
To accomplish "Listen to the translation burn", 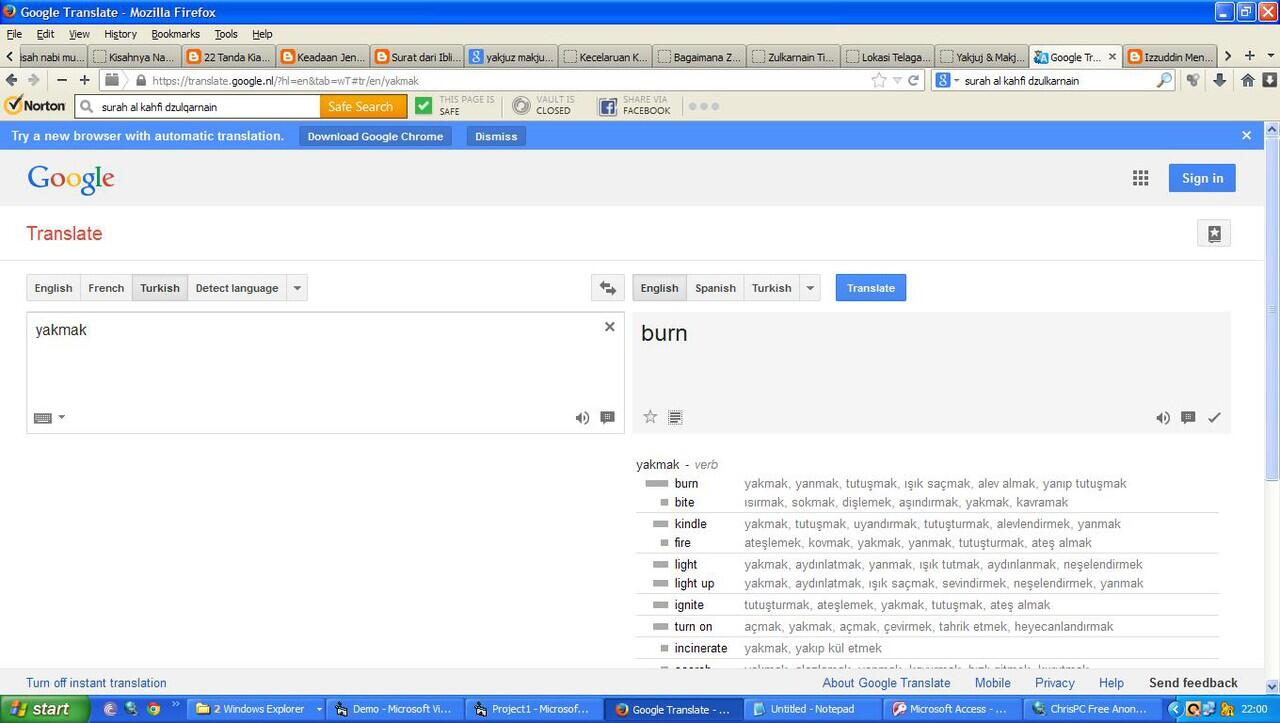I will click(x=1163, y=418).
